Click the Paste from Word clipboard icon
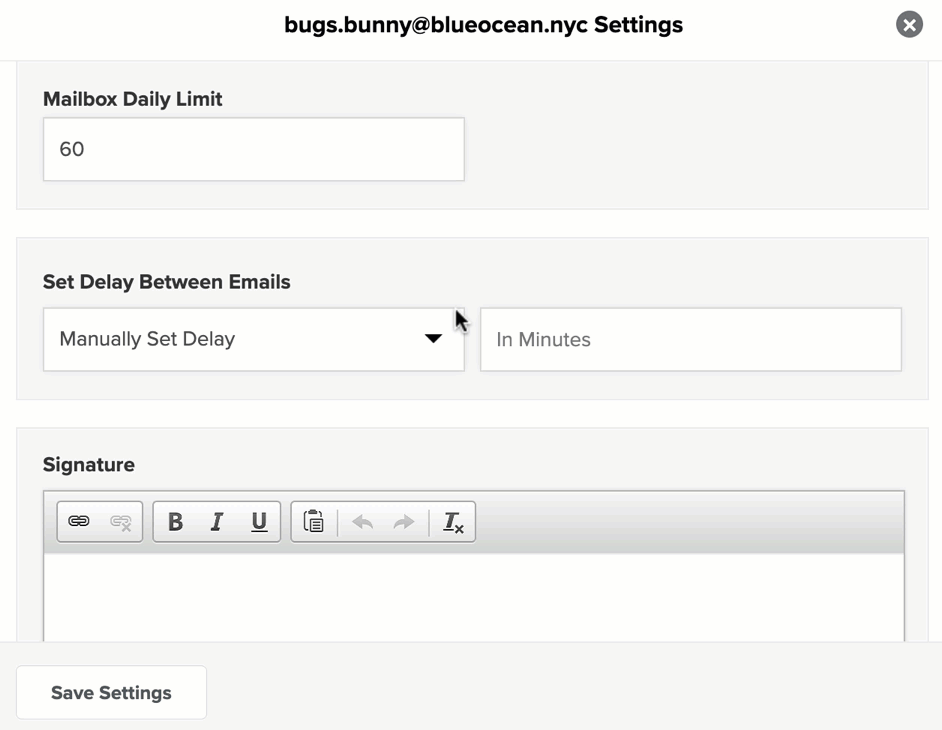 click(314, 522)
